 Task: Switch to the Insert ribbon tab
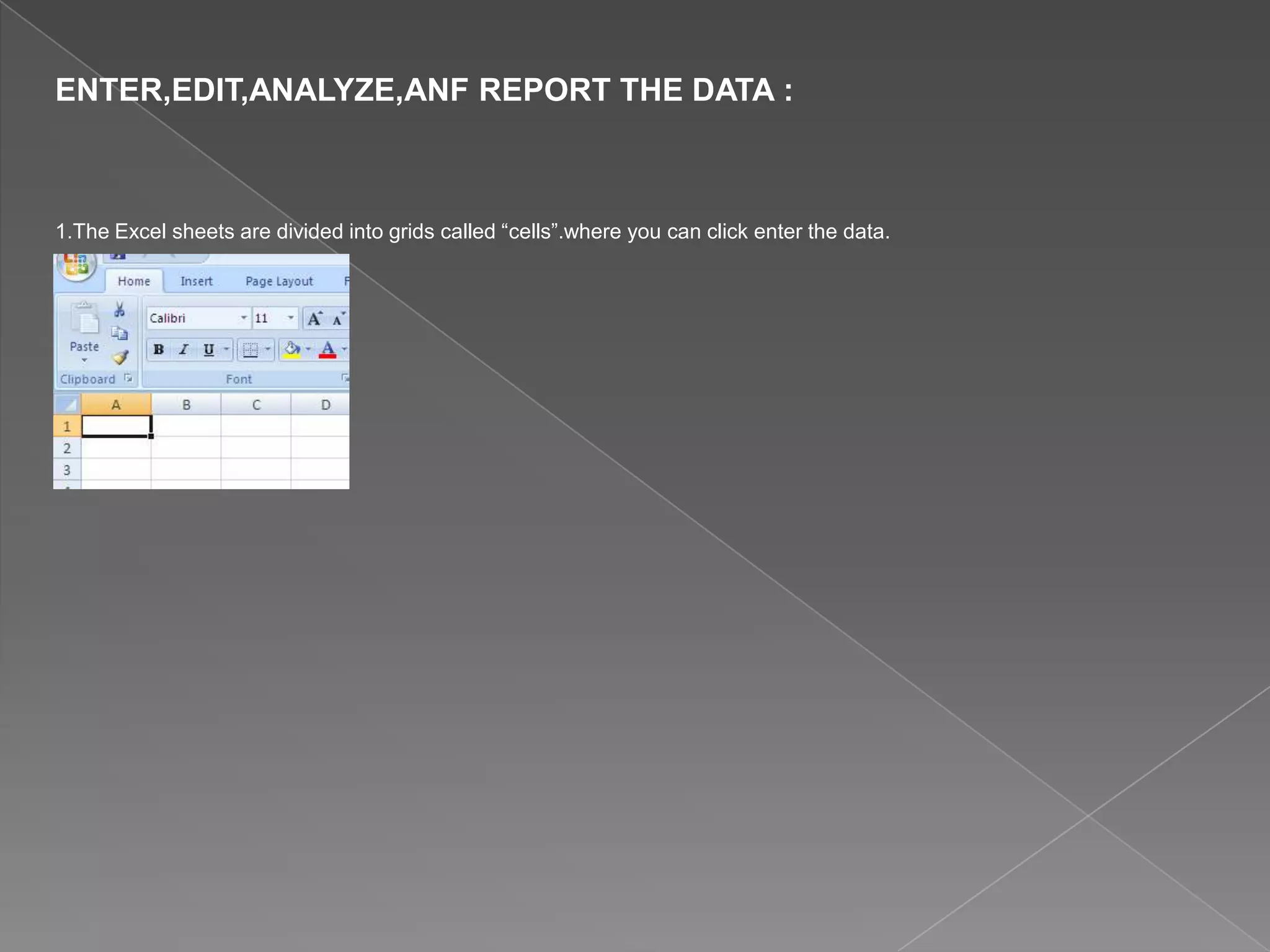click(x=196, y=281)
